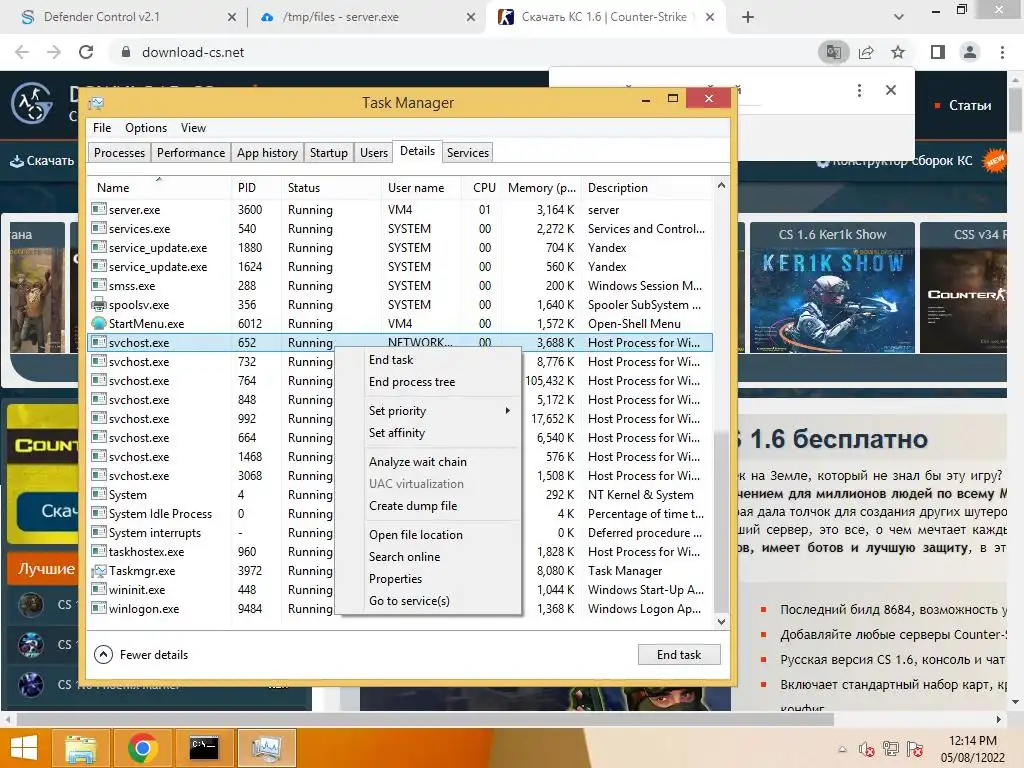Open Windows Start button on taskbar
This screenshot has height=768, width=1024.
click(x=24, y=748)
